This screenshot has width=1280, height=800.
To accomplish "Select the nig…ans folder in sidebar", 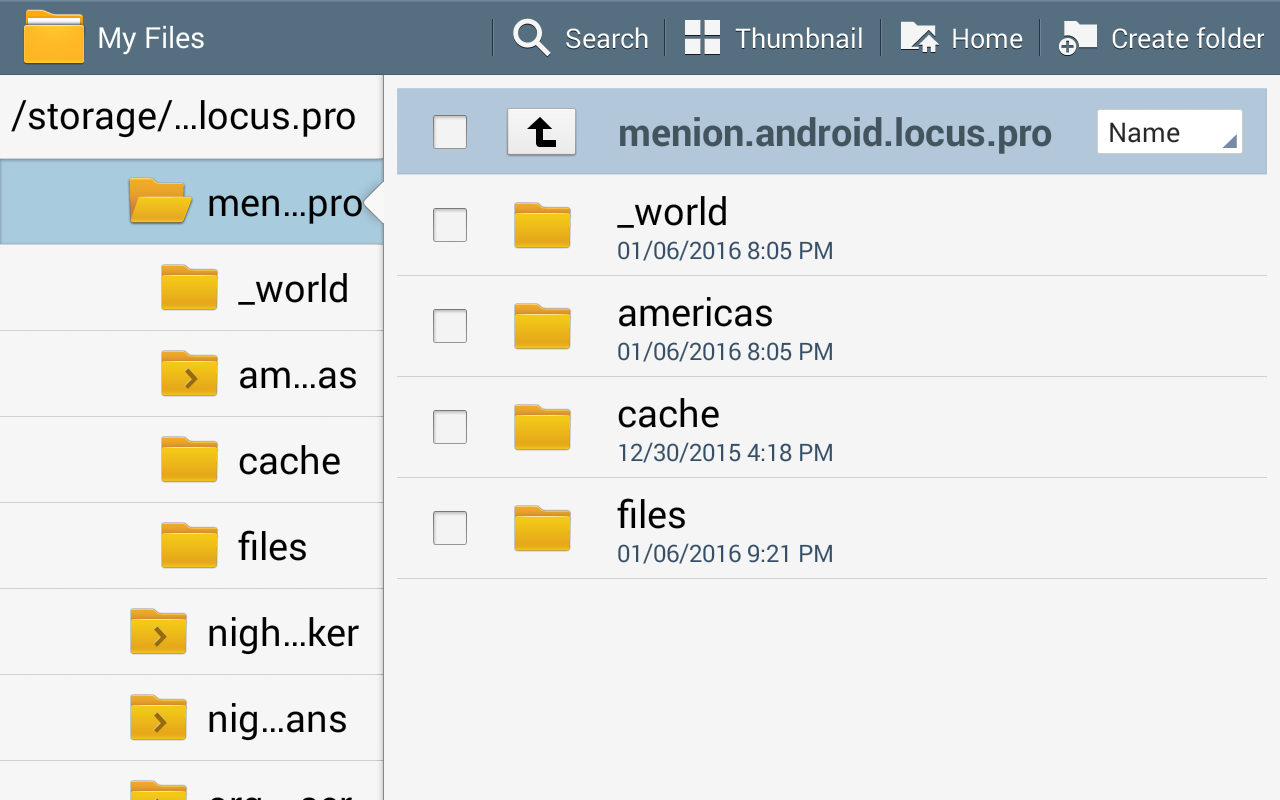I will pos(277,719).
